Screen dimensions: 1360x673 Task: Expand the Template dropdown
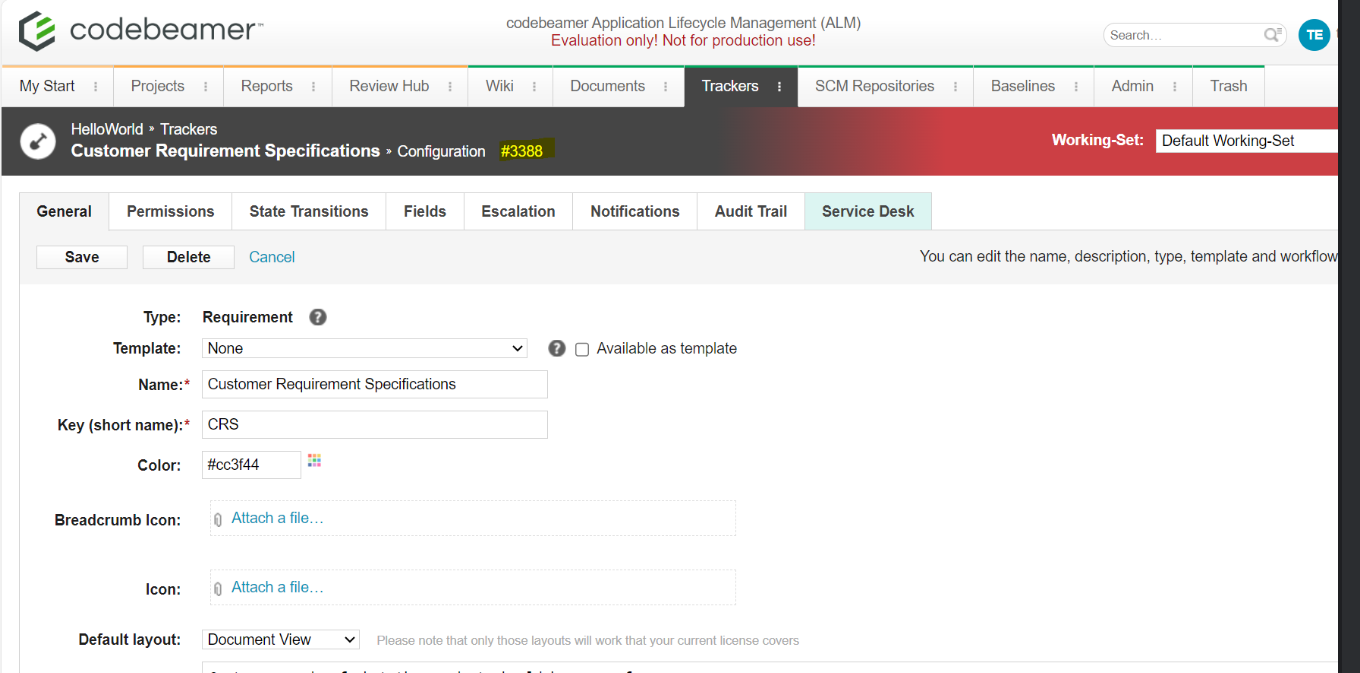tap(365, 348)
